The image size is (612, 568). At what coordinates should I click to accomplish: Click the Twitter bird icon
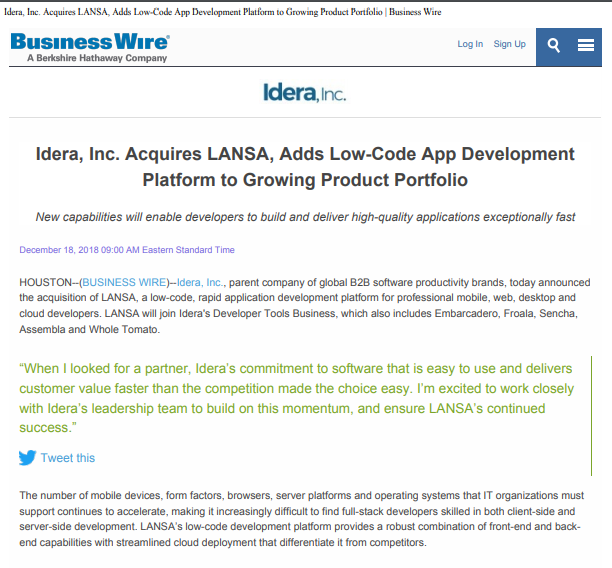(27, 458)
